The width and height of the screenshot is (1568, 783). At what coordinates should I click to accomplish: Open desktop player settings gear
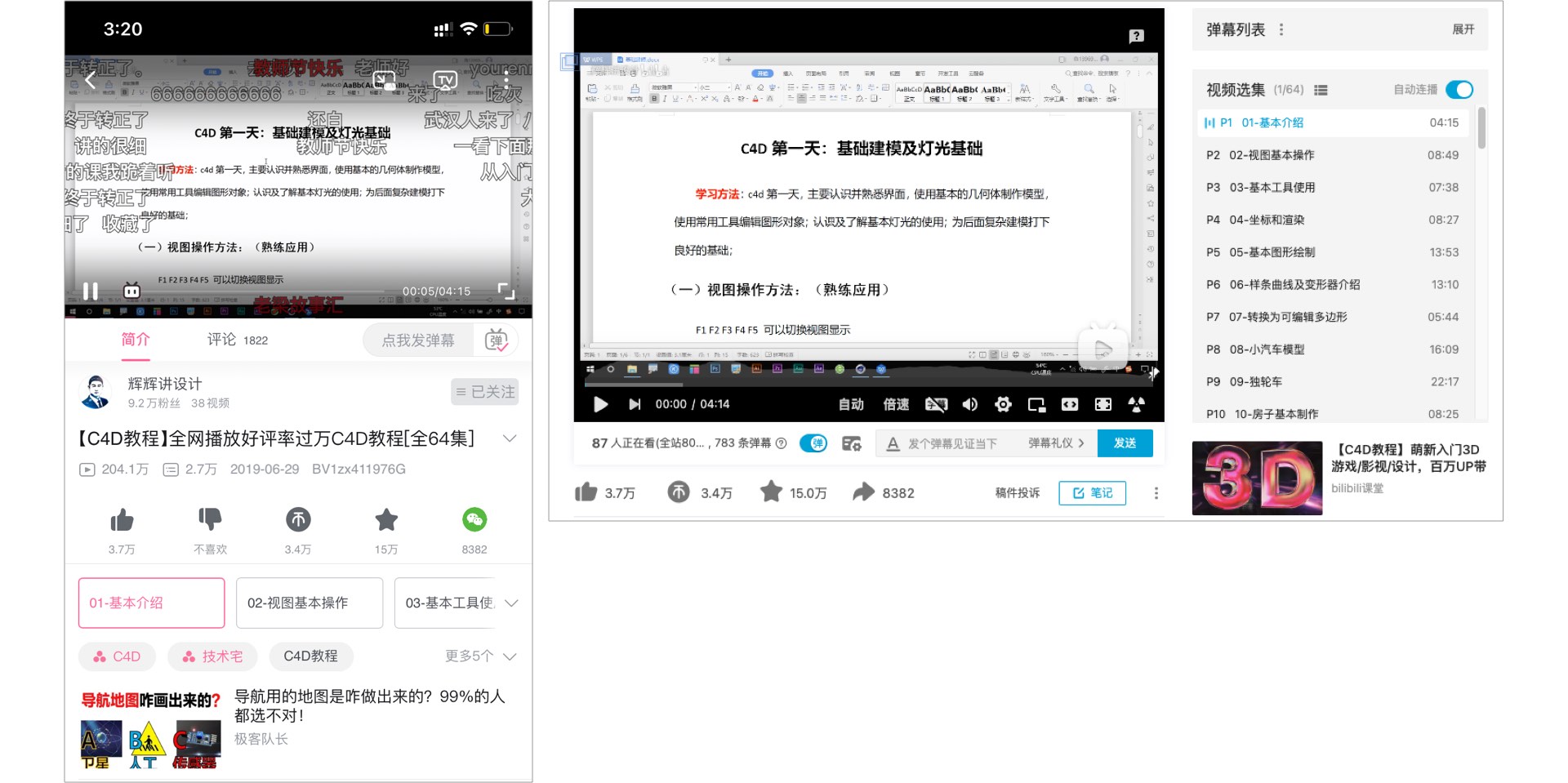pyautogui.click(x=1003, y=404)
